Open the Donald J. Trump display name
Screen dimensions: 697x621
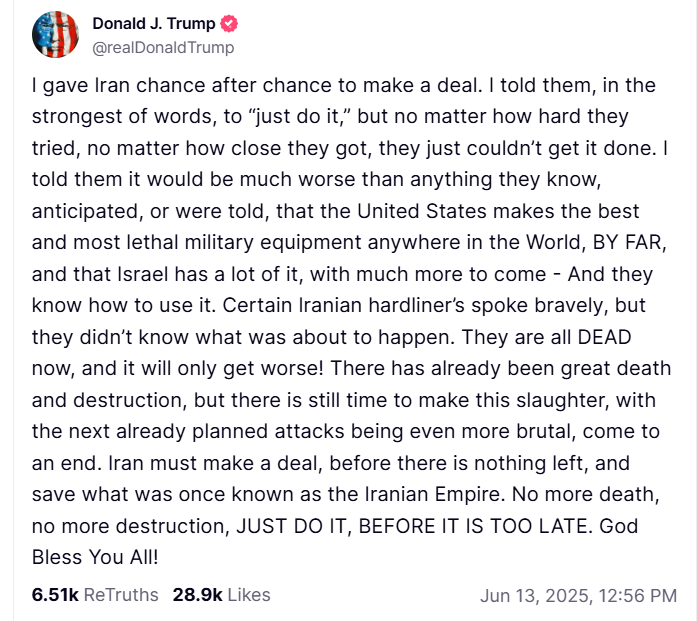[154, 24]
